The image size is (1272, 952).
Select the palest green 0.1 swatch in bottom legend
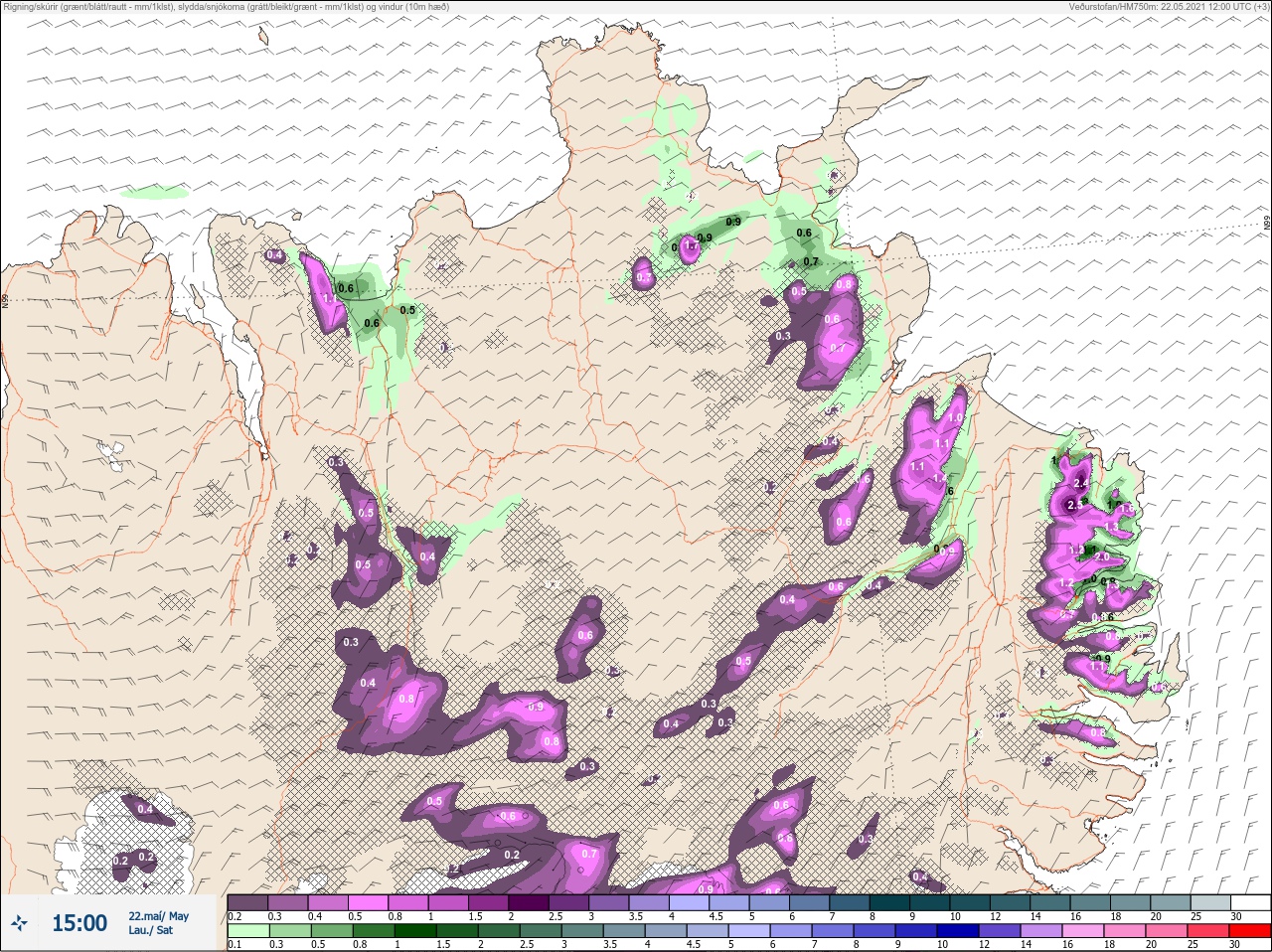click(x=247, y=931)
